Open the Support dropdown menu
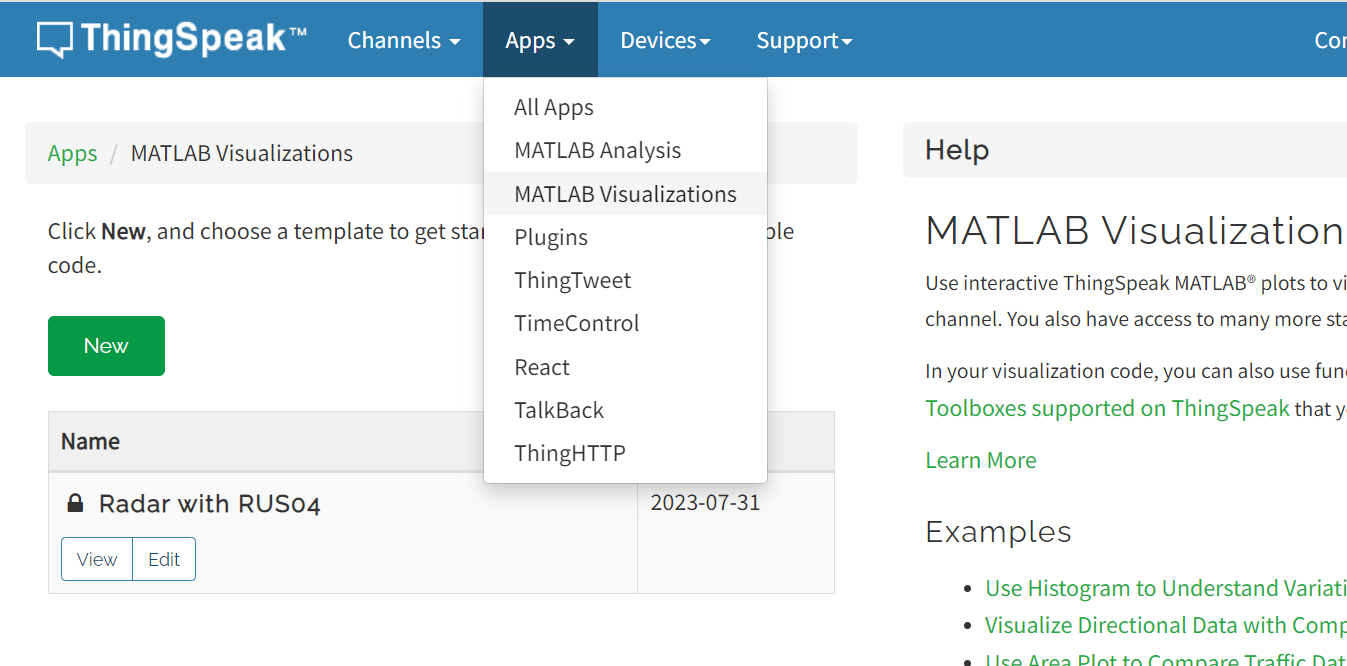Viewport: 1347px width, 666px height. click(x=804, y=40)
